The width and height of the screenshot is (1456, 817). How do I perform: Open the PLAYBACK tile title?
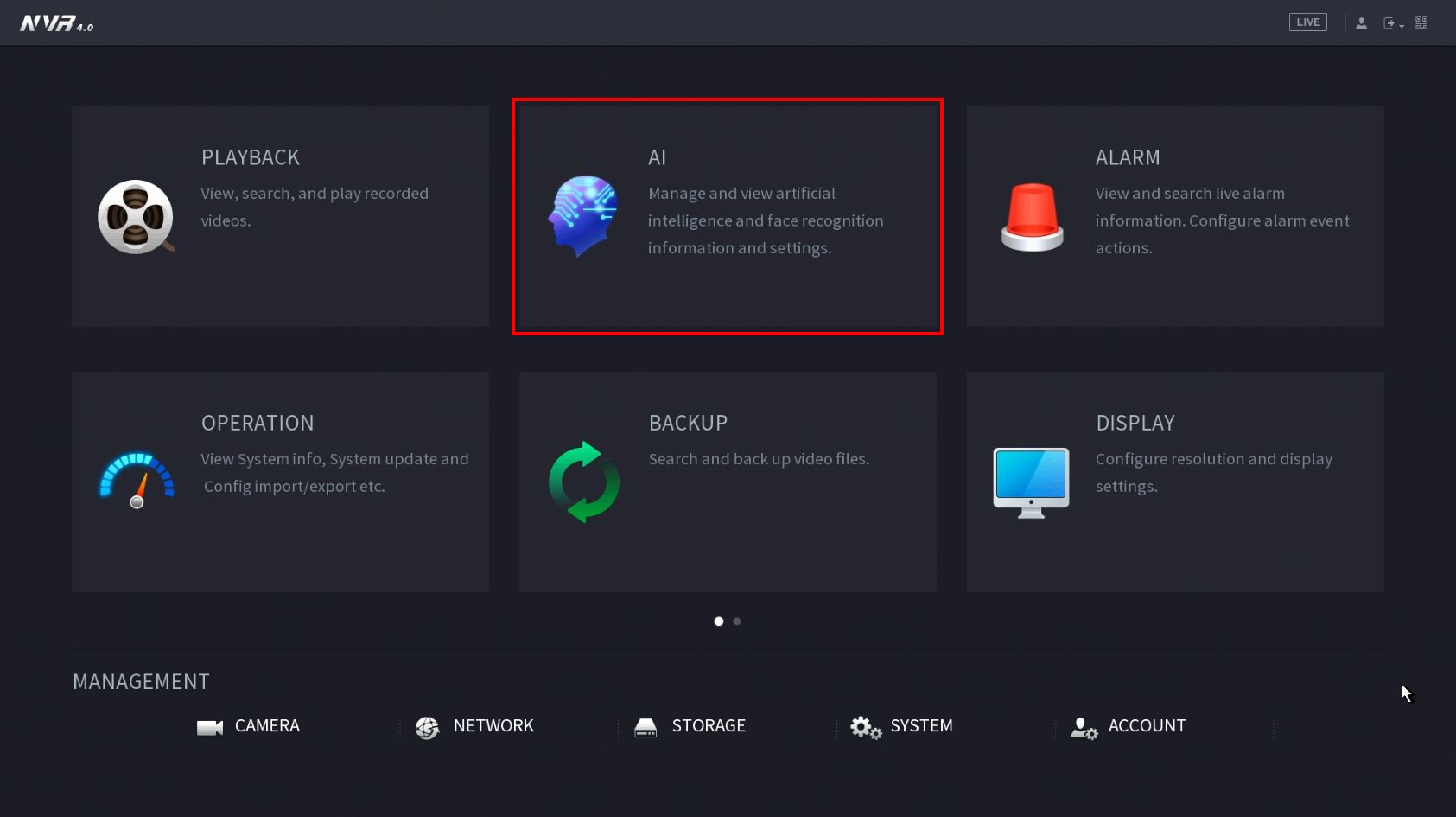coord(251,157)
